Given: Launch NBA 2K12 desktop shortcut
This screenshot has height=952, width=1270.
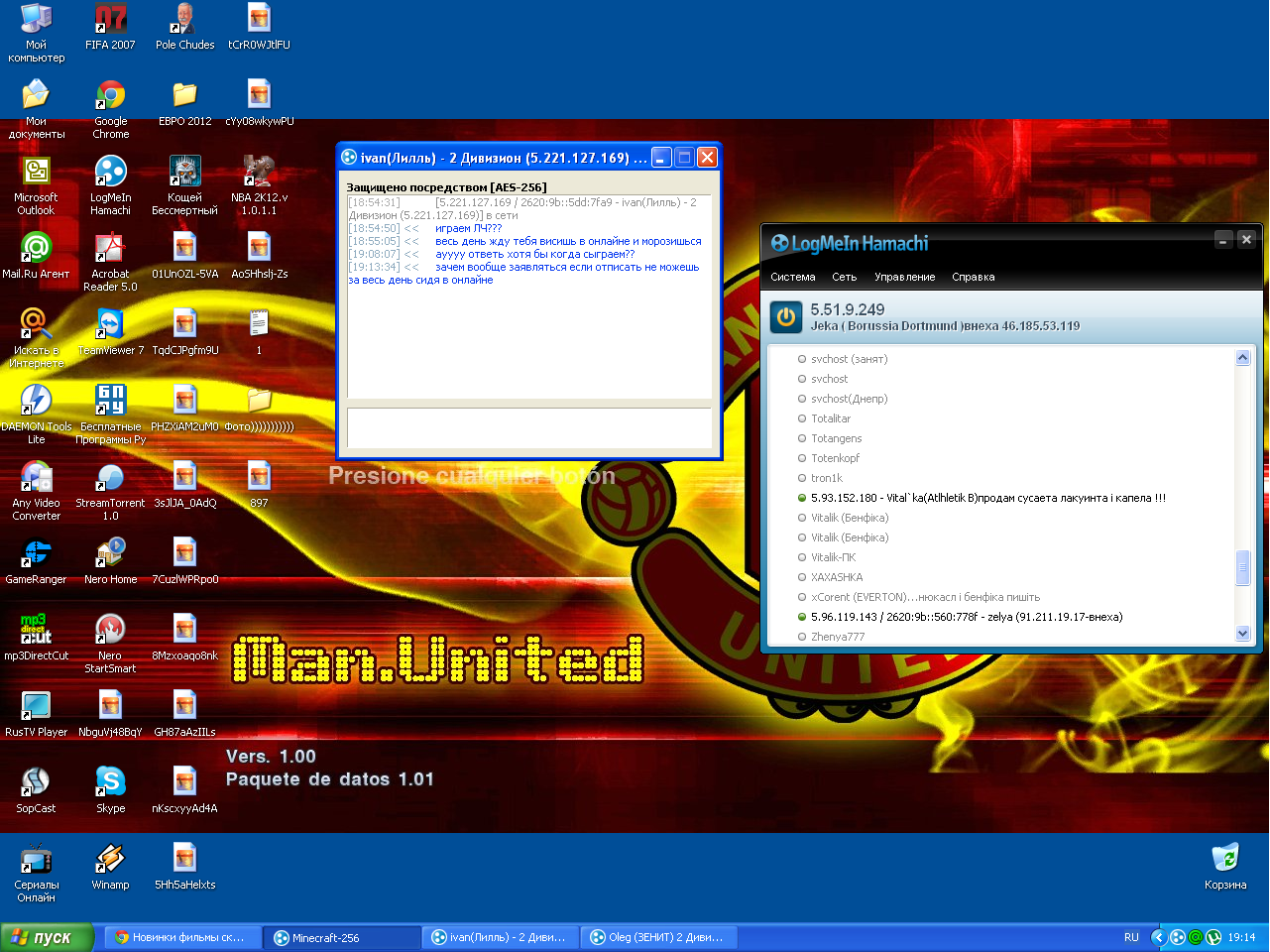Looking at the screenshot, I should click(259, 185).
